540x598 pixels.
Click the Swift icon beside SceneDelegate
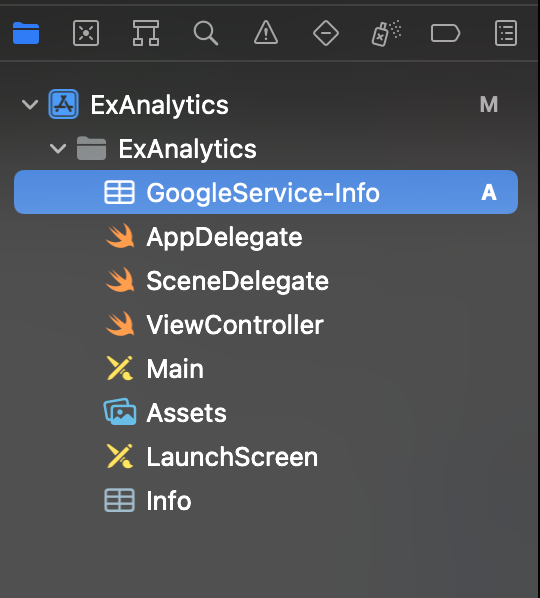coord(120,280)
